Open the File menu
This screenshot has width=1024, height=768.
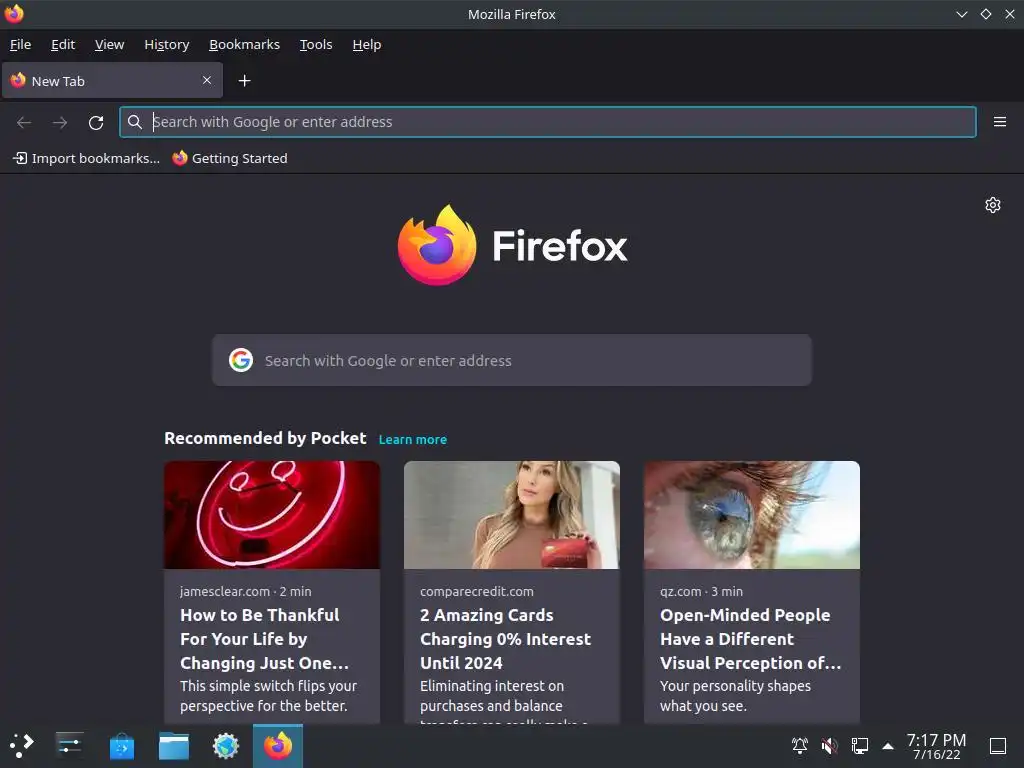click(20, 44)
